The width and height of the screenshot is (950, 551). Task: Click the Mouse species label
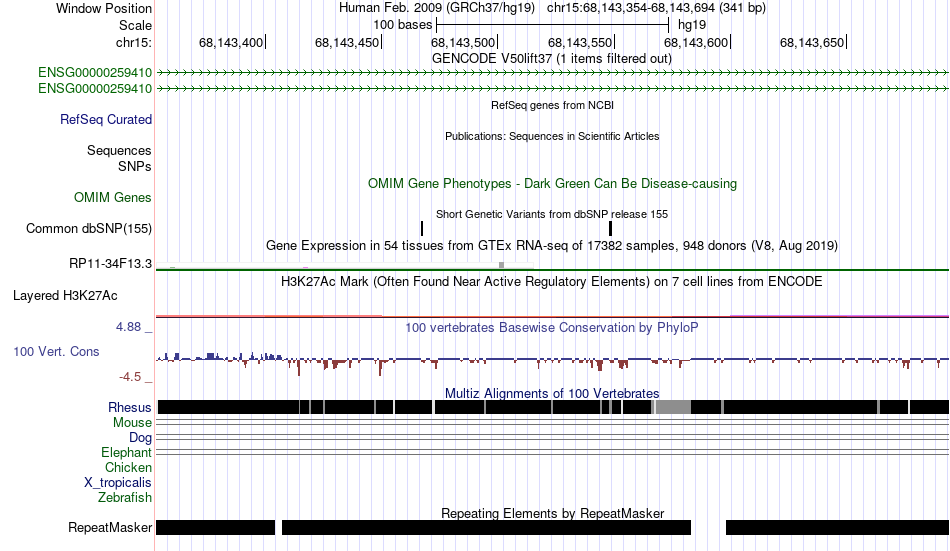click(x=132, y=422)
